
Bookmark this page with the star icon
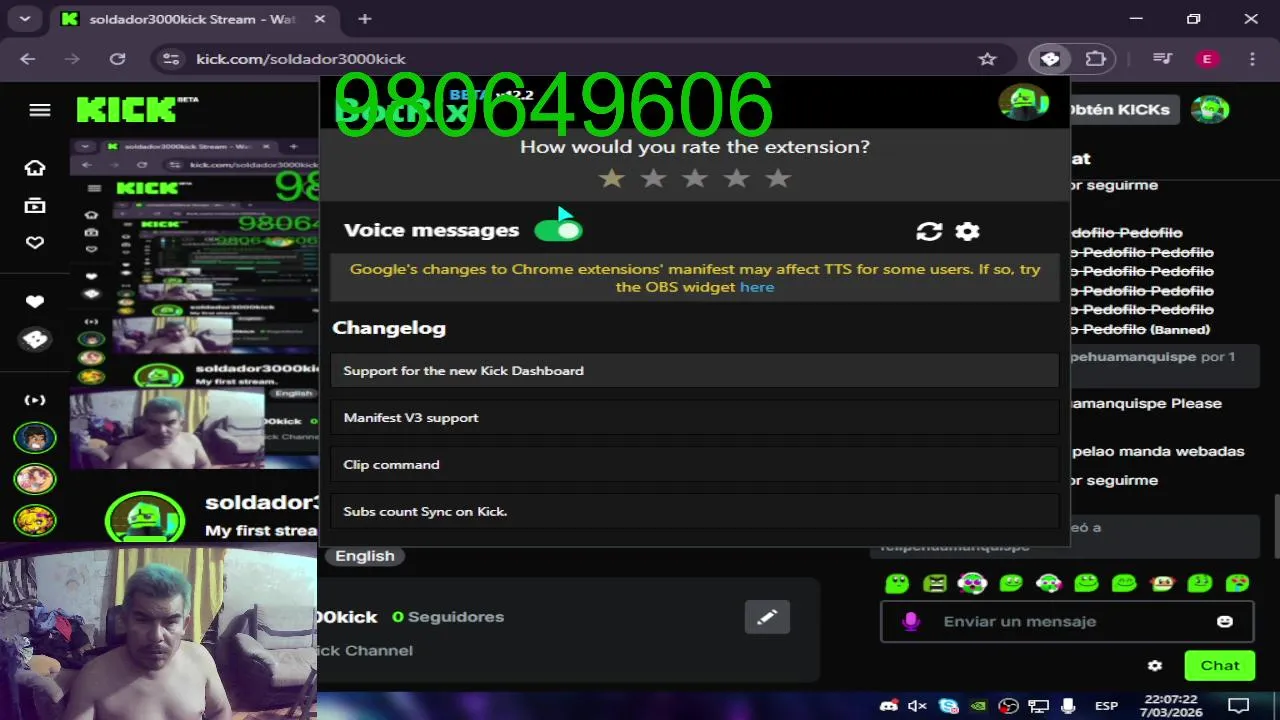[x=988, y=59]
